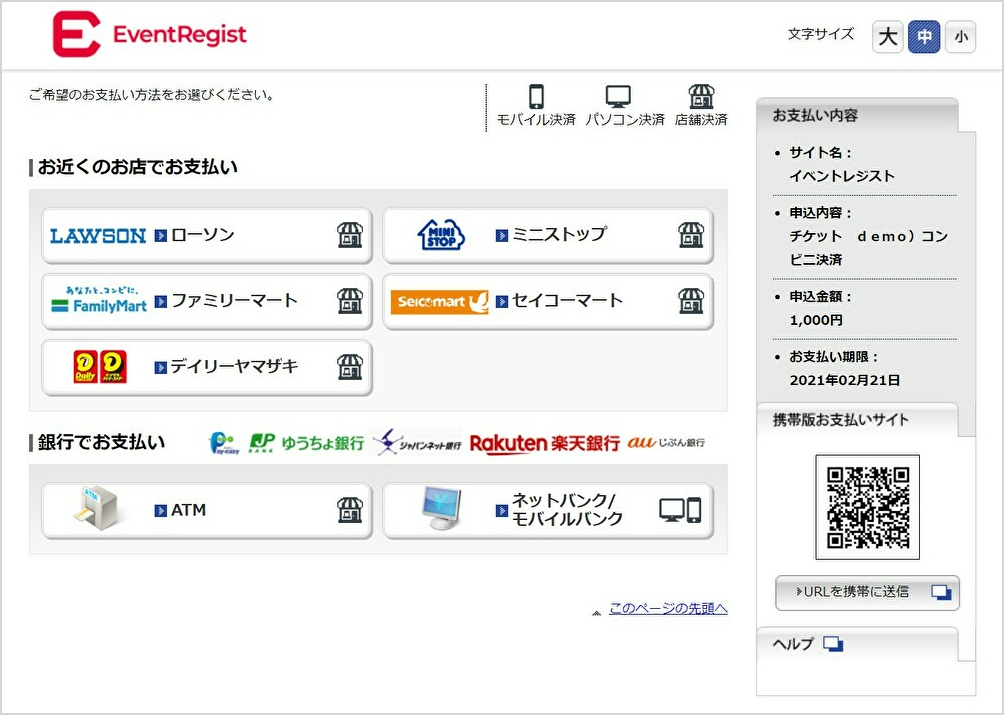Screen dimensions: 1004x715
Task: Click the Rakuten 楽天銀行 logo
Action: pos(545,443)
